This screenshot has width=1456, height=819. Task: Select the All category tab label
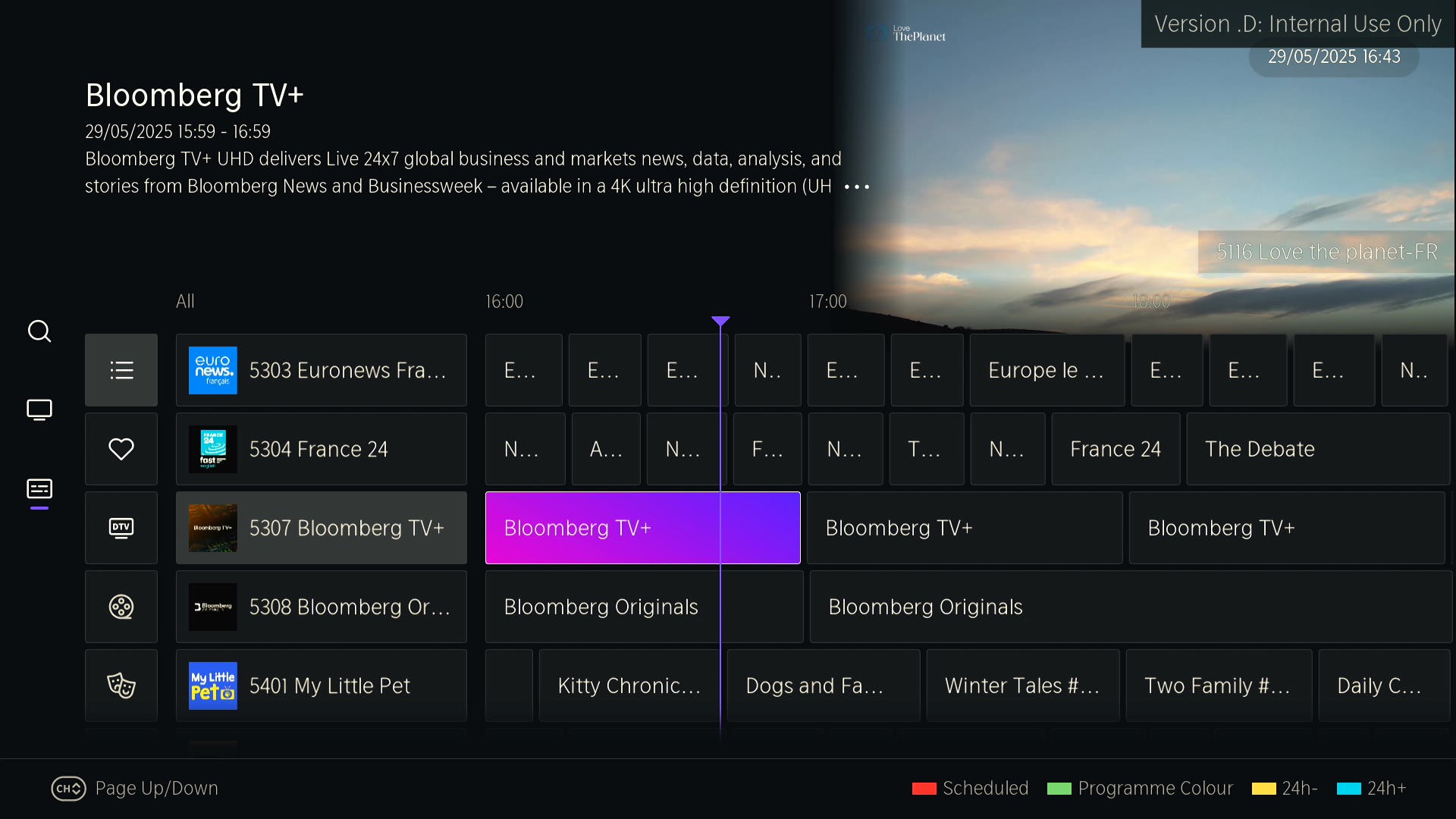(x=185, y=302)
